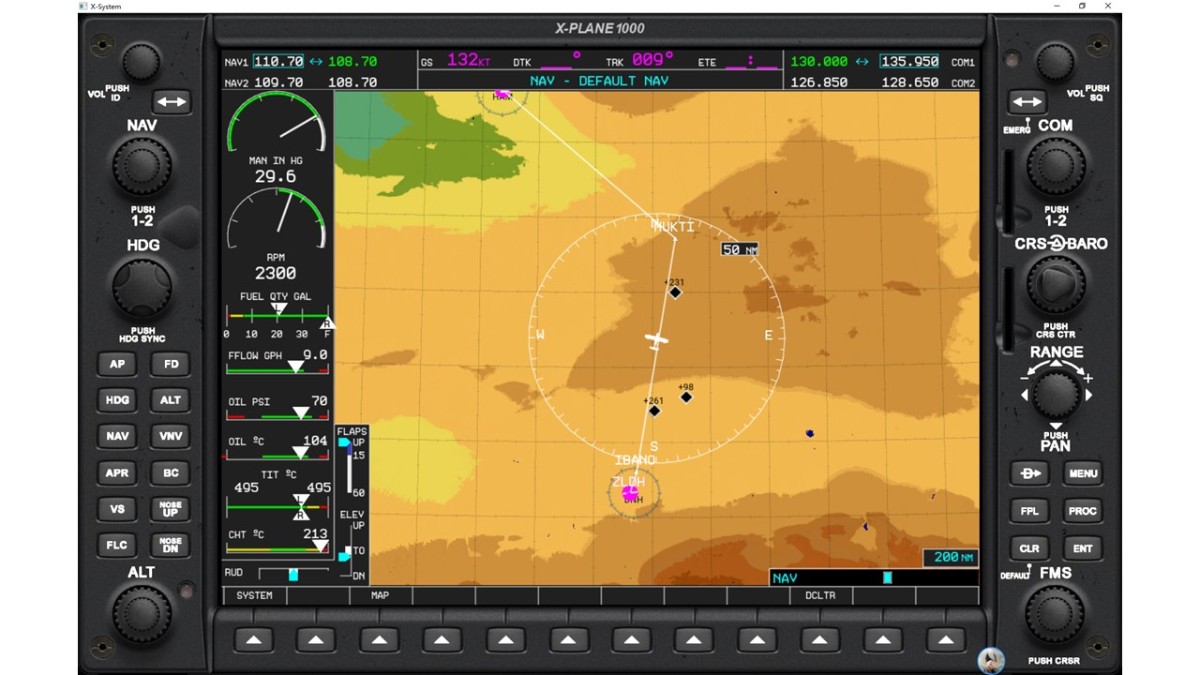
Task: Toggle HDG mode button
Action: tap(117, 400)
